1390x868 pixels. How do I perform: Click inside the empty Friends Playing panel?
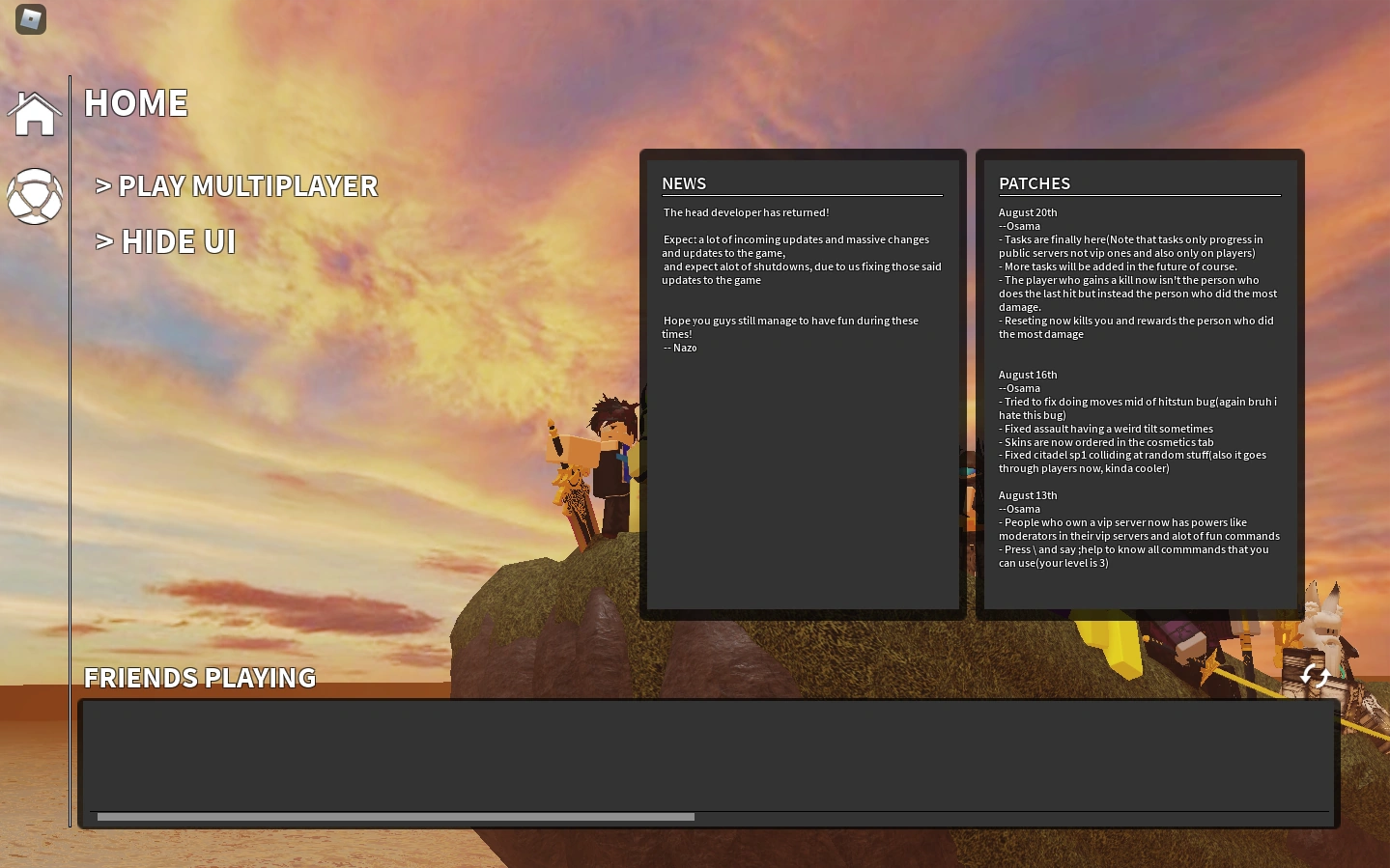(x=708, y=758)
